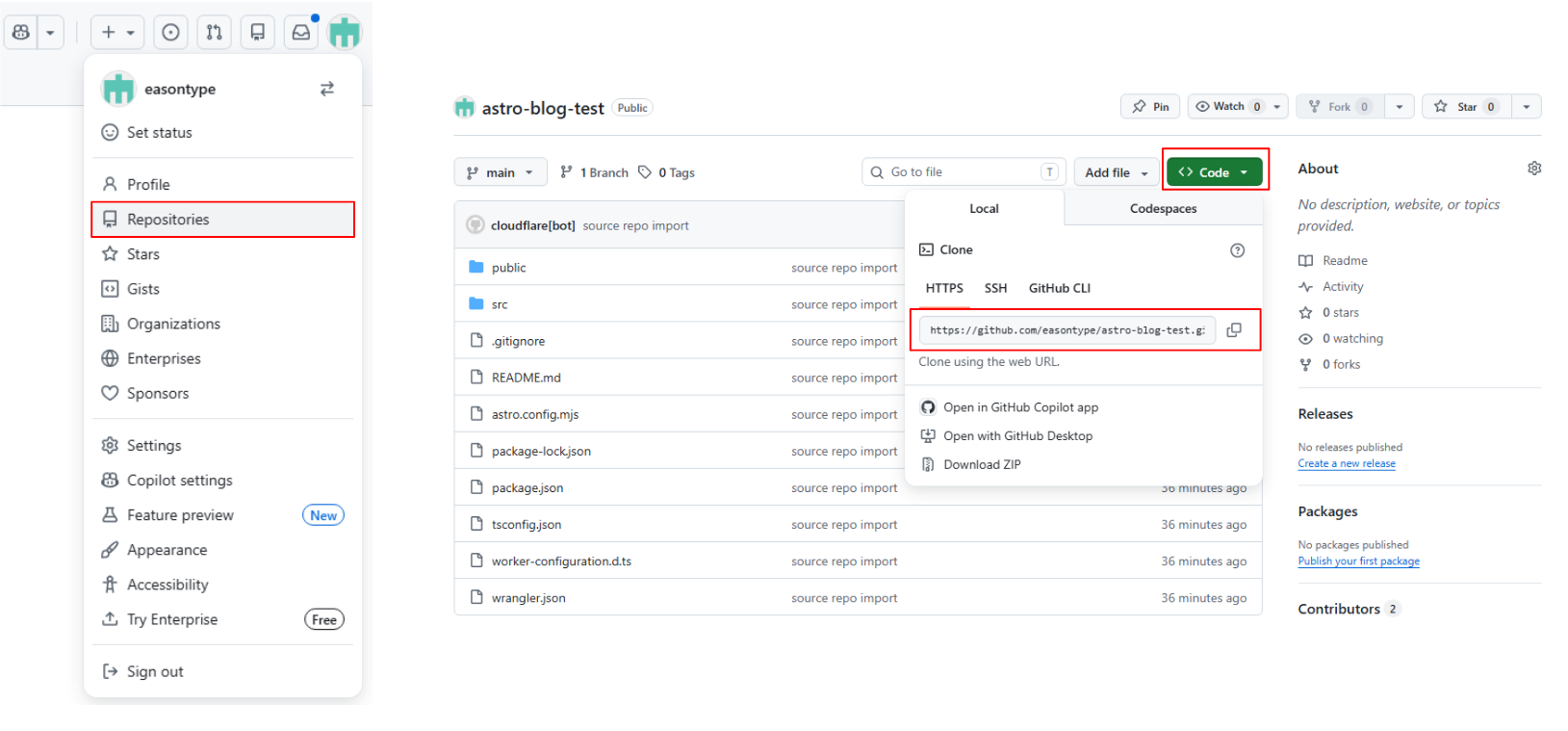Open the Add file dropdown
Image resolution: width=1568 pixels, height=731 pixels.
click(x=1117, y=172)
